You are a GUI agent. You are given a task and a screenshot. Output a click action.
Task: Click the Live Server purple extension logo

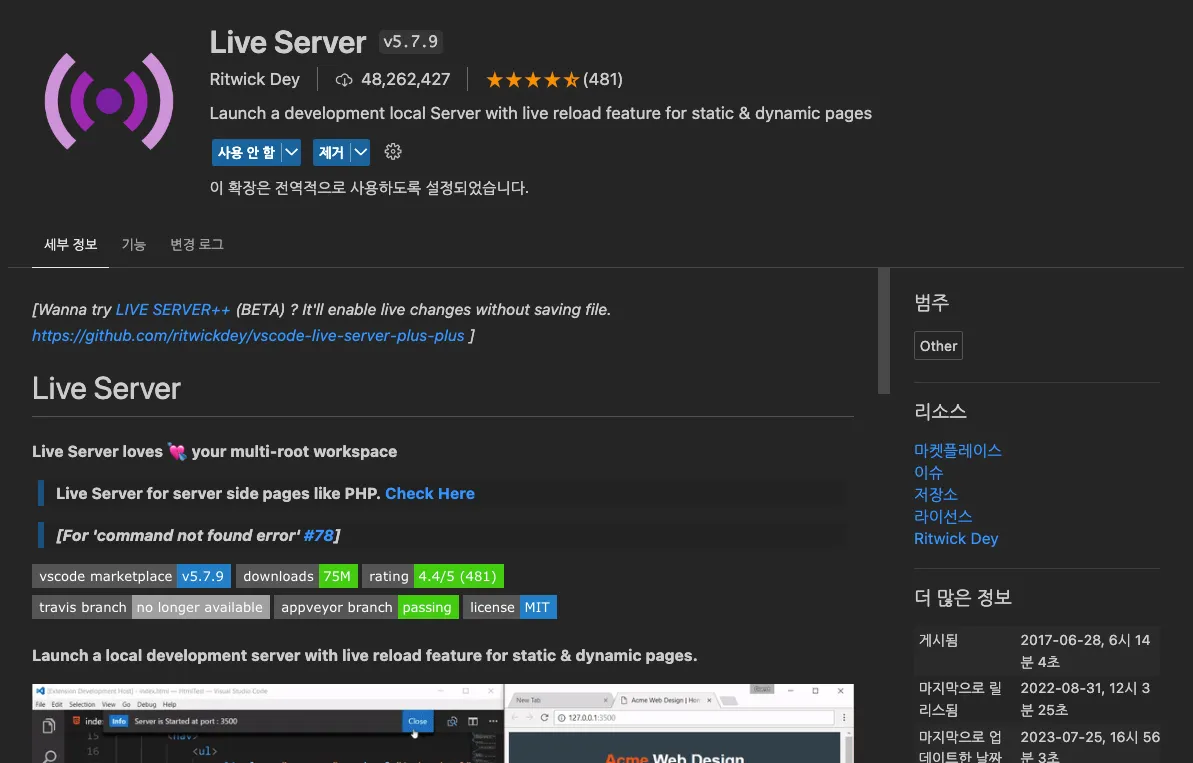pyautogui.click(x=109, y=100)
